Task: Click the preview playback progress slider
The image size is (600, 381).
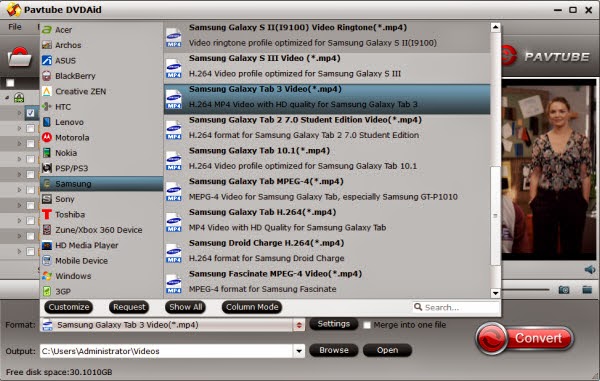Action: (525, 290)
